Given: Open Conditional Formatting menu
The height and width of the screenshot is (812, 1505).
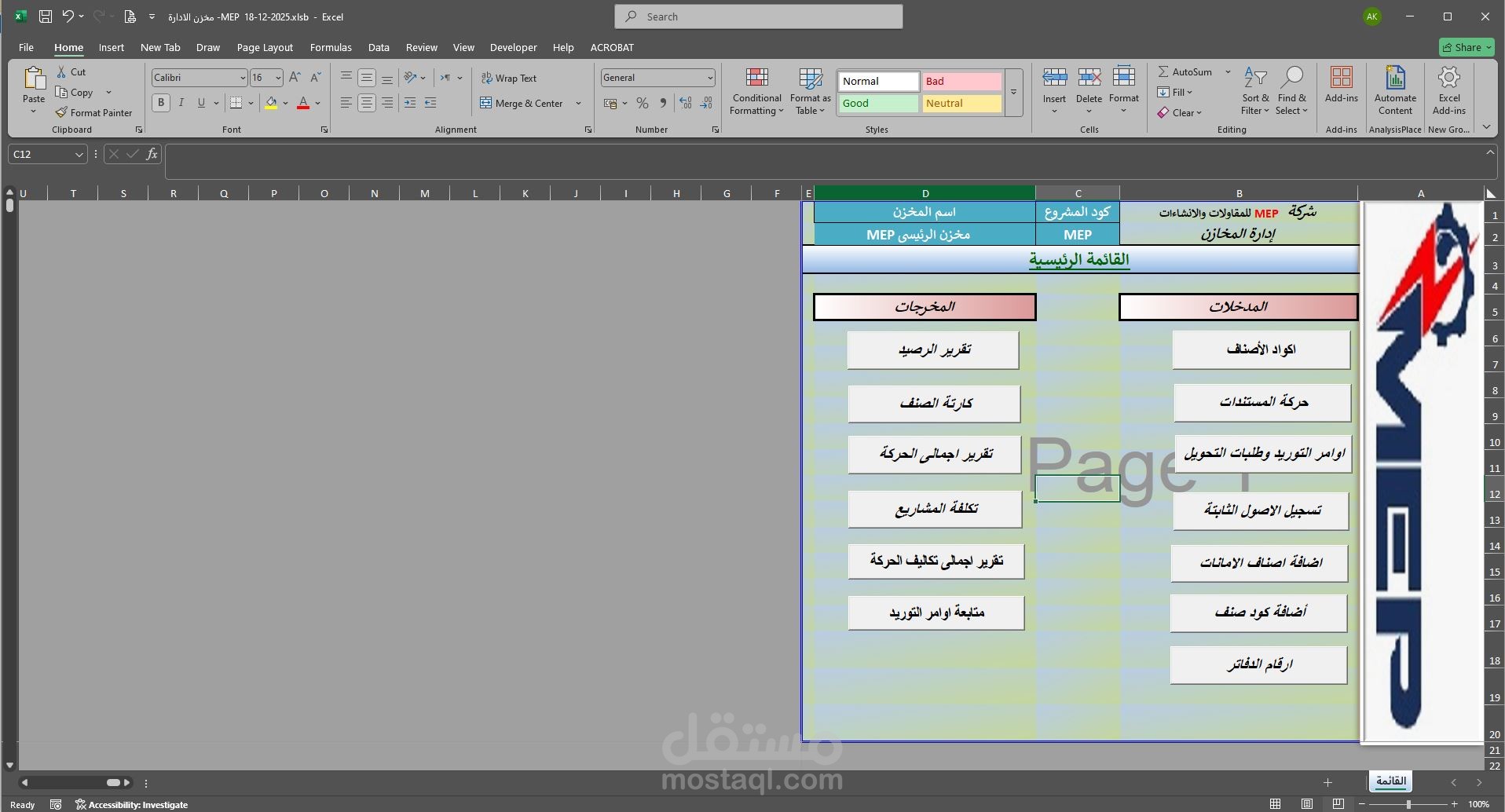Looking at the screenshot, I should click(x=756, y=91).
